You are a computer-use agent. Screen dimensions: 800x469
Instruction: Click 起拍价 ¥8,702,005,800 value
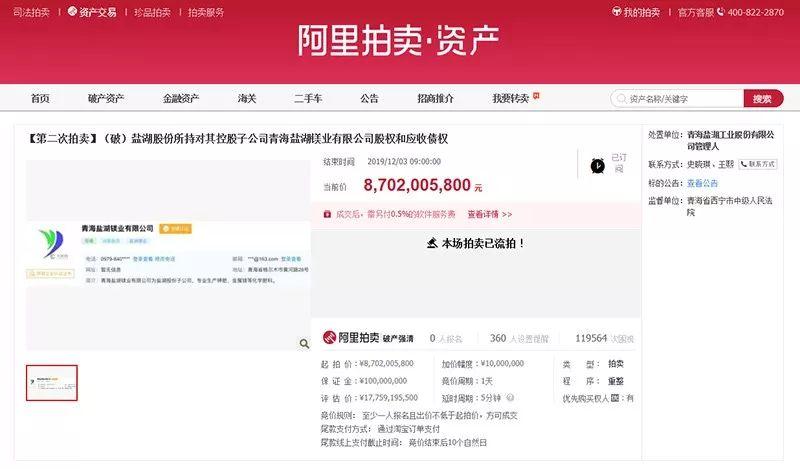(387, 363)
